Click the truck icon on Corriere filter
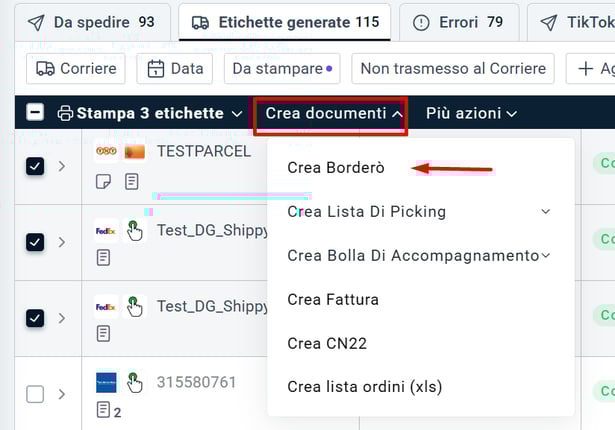Screen dimensions: 615x430 46,69
